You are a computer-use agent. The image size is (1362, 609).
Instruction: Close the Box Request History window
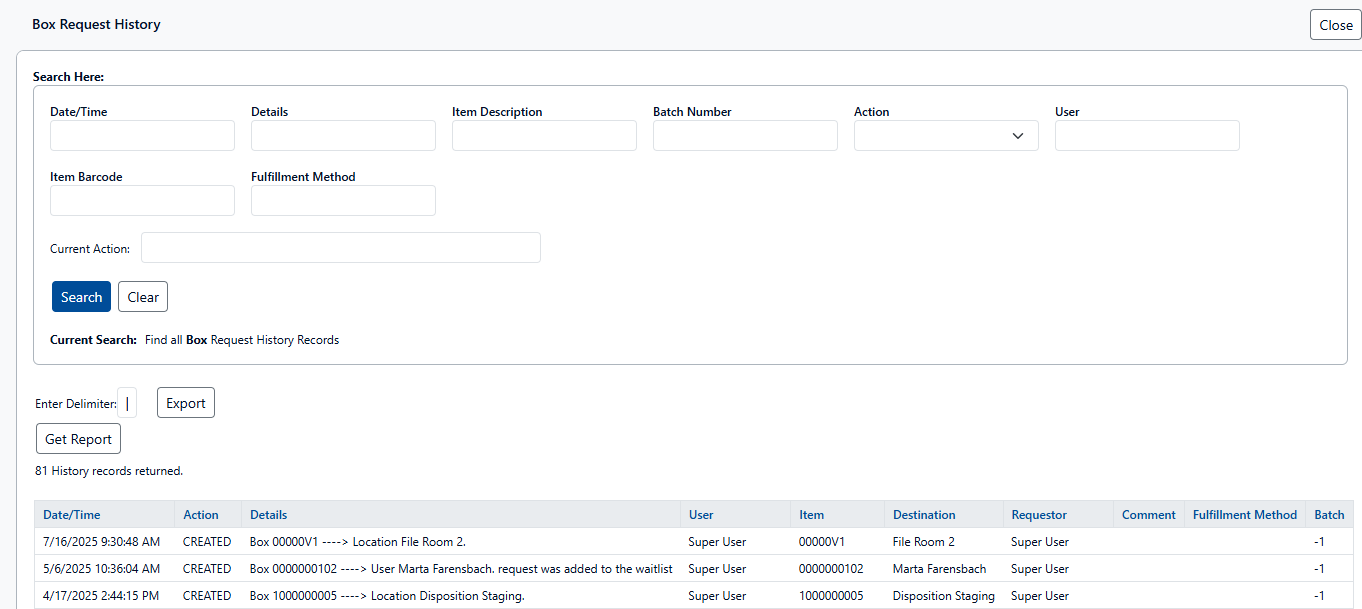click(1335, 25)
